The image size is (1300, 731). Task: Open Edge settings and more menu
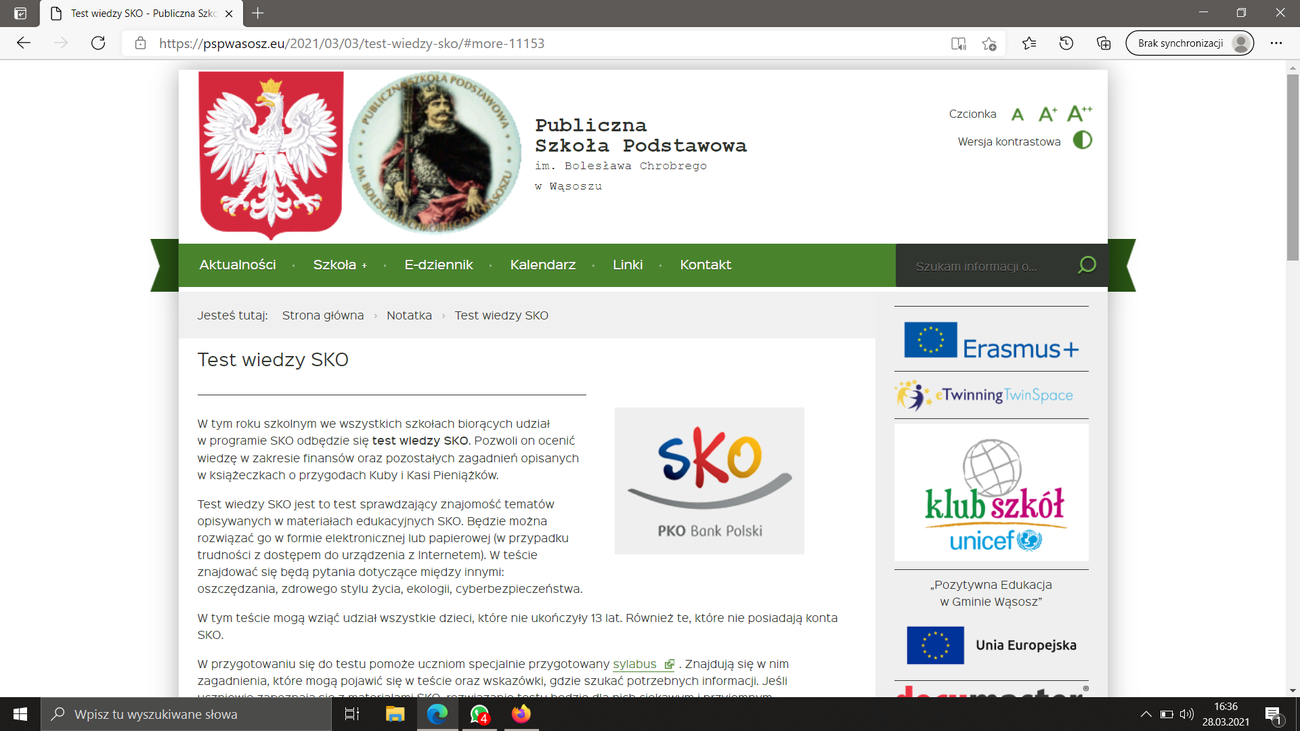pyautogui.click(x=1276, y=43)
